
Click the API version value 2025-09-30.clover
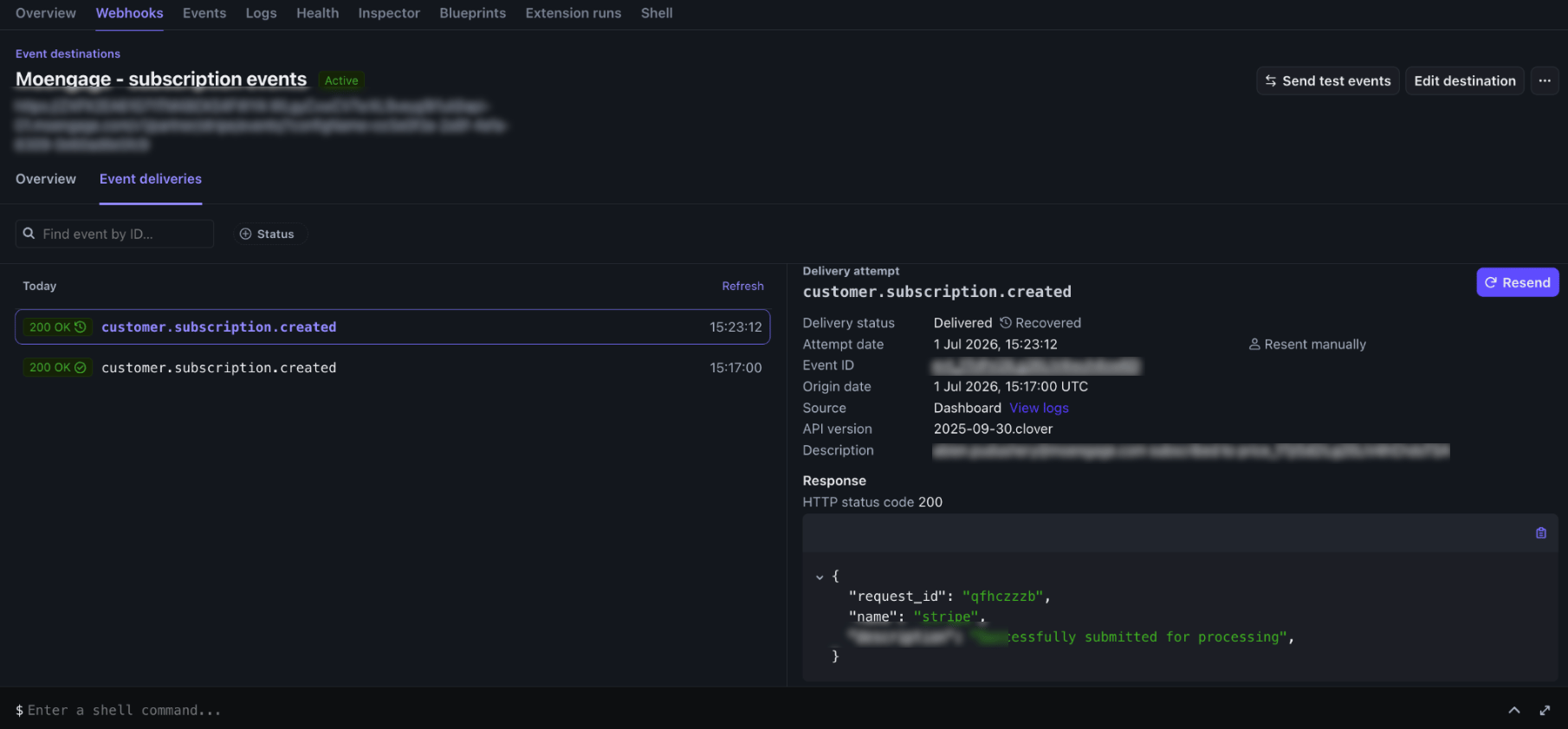coord(993,429)
